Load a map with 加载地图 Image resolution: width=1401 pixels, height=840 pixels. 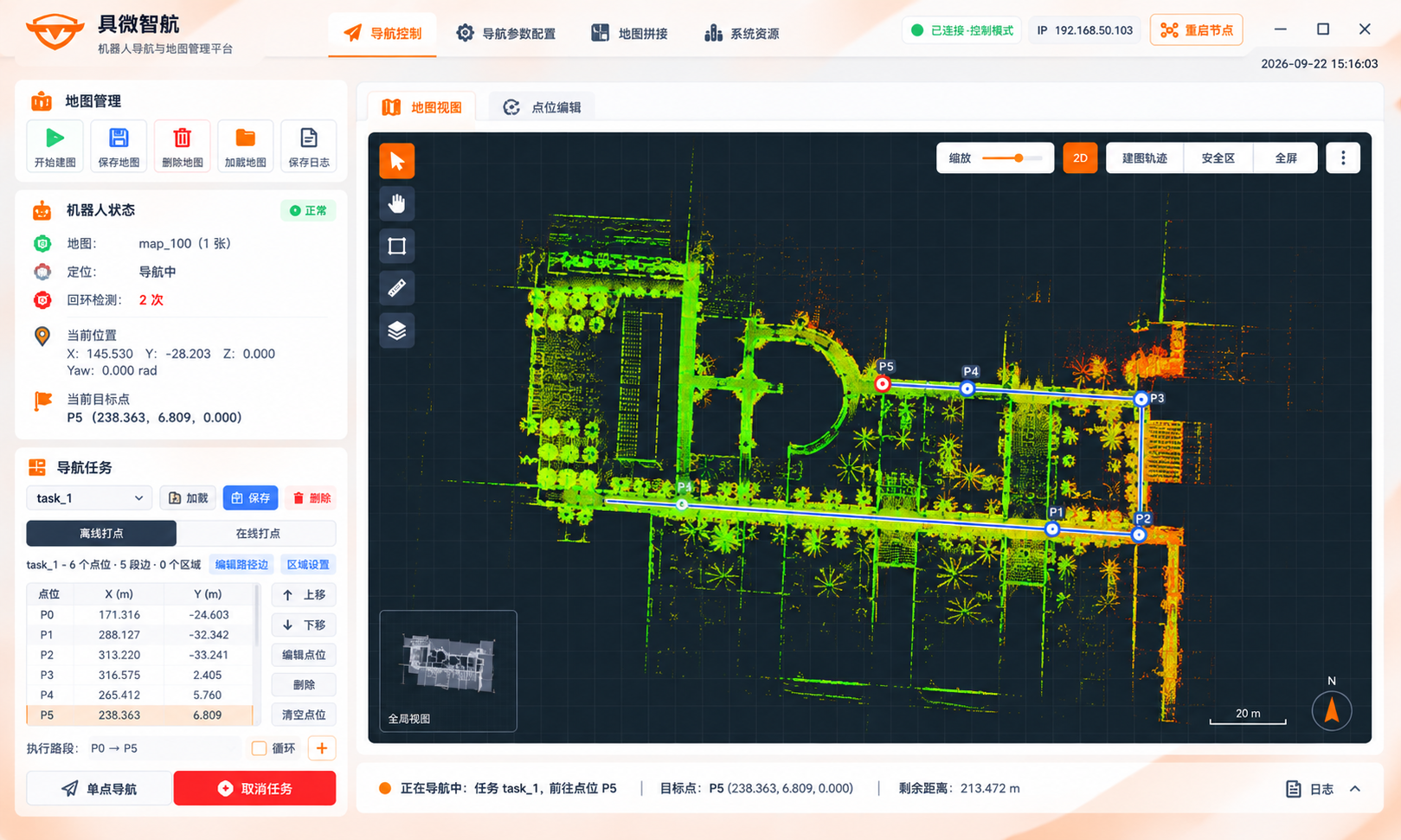(245, 145)
